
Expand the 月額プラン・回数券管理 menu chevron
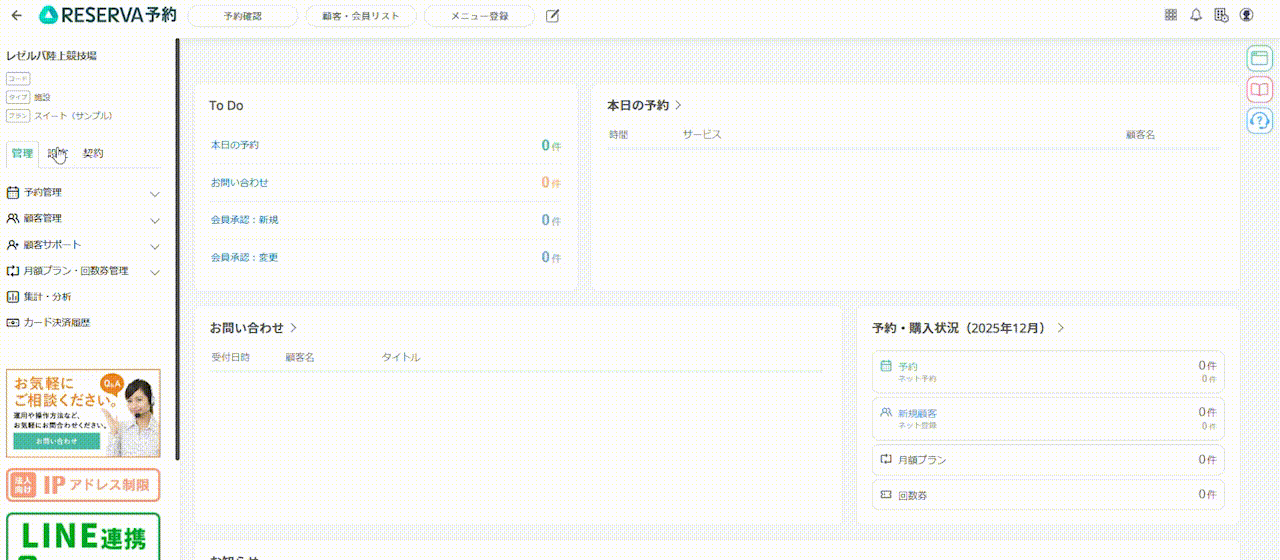[155, 271]
